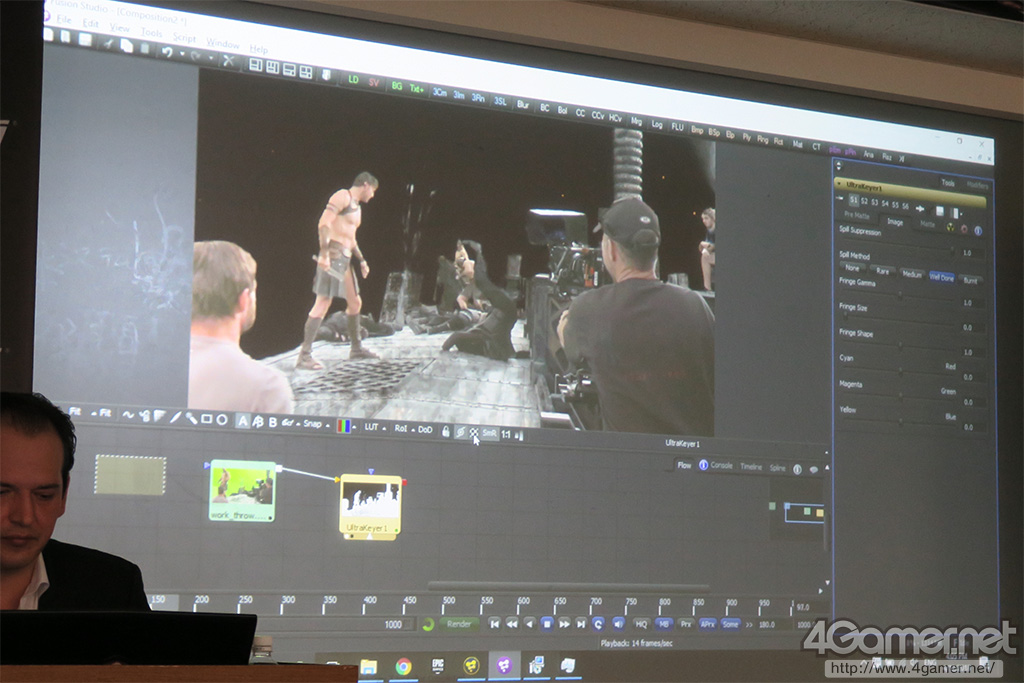Open the Tools menu
The height and width of the screenshot is (683, 1024).
point(151,32)
